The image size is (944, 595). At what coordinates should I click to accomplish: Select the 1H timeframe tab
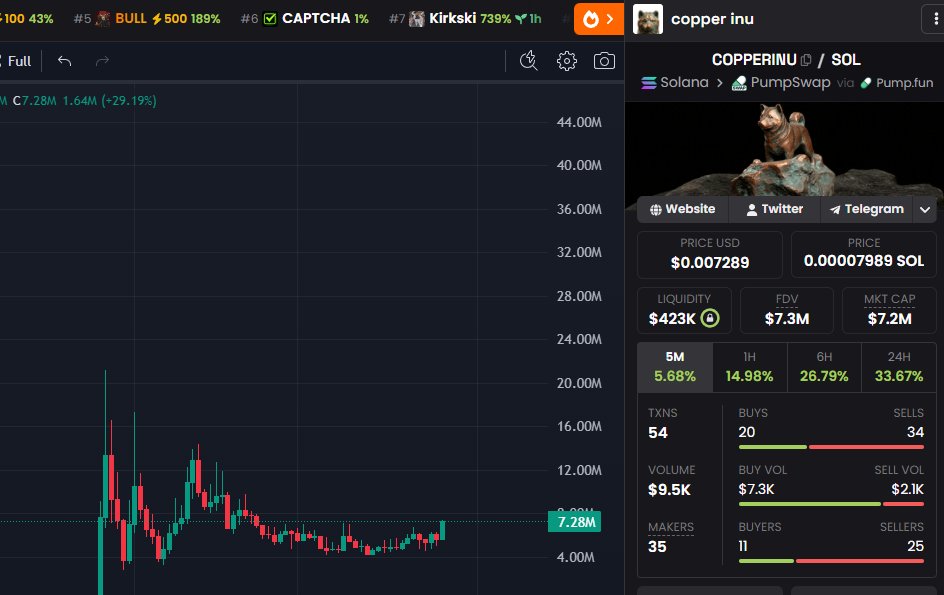pos(750,367)
